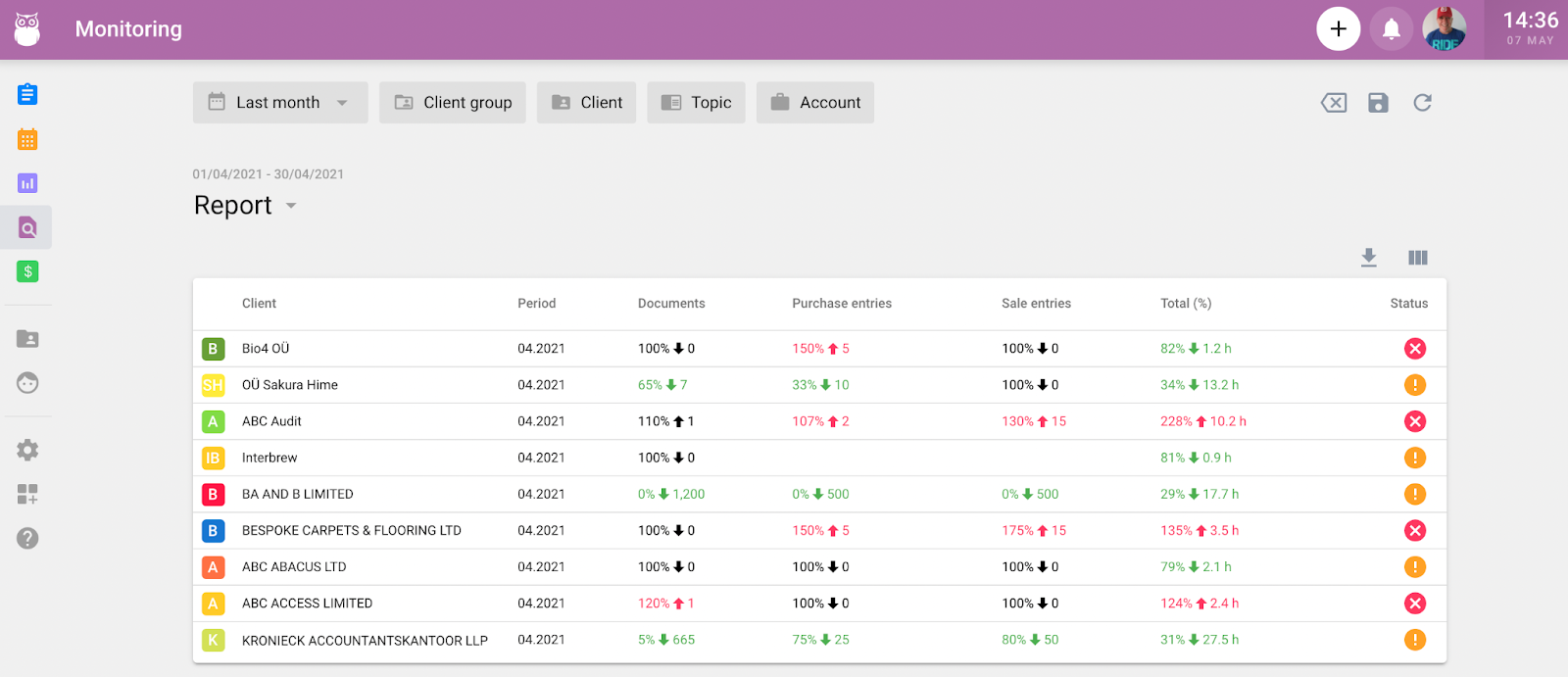Open BESPOKE CARPETS & FLOORING LTD row

[x=819, y=530]
